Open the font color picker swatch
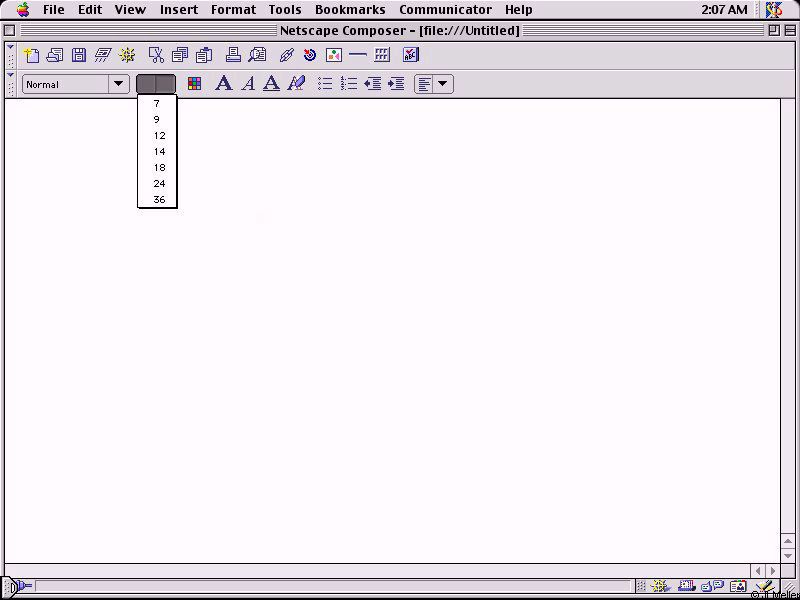 click(194, 84)
